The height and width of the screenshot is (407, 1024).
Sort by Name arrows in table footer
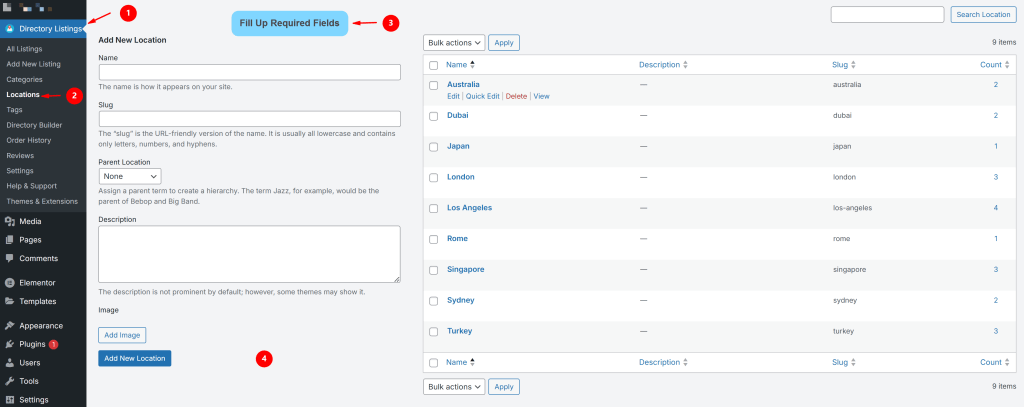472,362
